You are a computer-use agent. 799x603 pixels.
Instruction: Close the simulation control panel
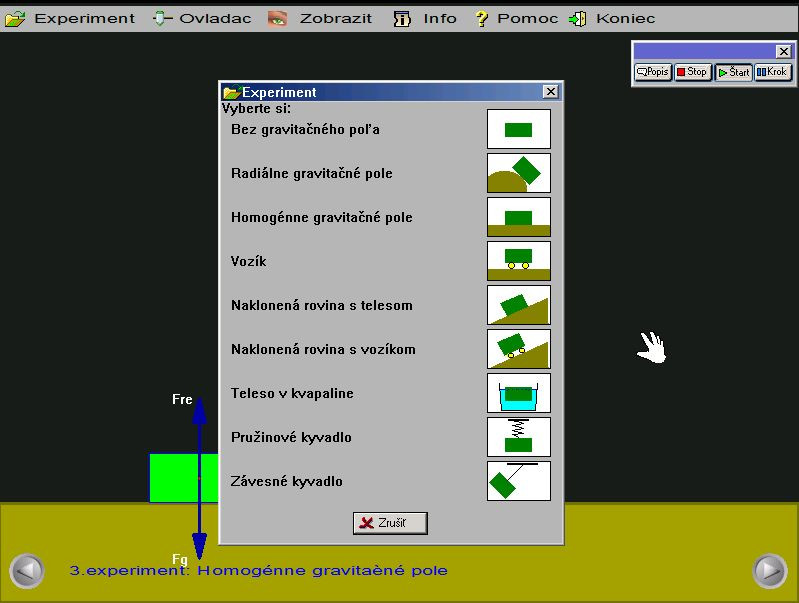point(783,51)
